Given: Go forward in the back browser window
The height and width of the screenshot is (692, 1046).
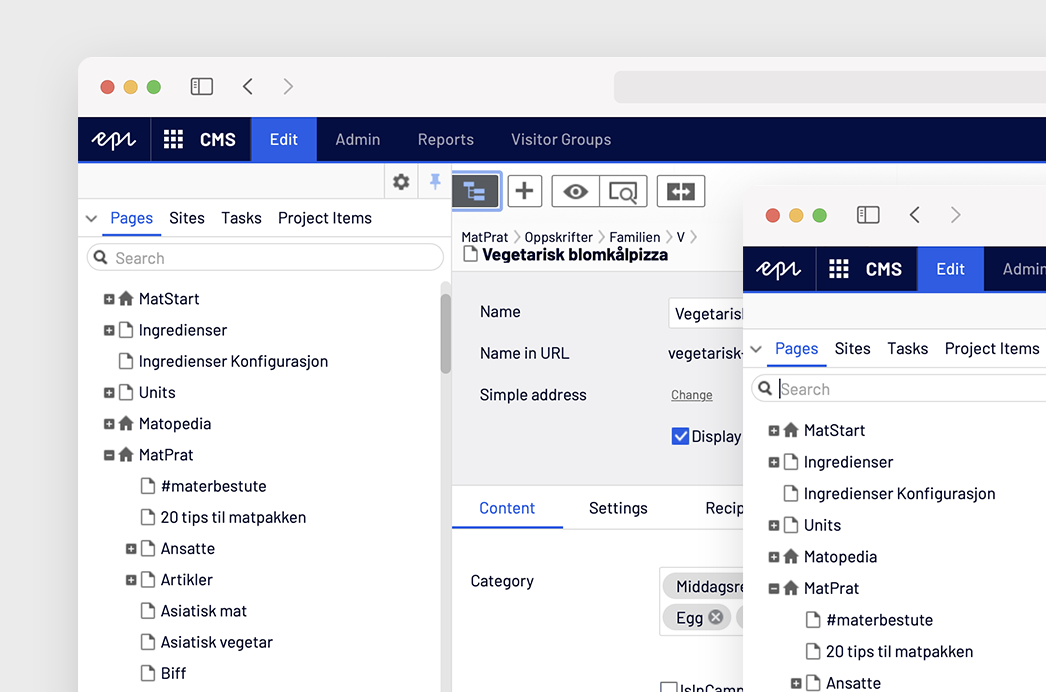Looking at the screenshot, I should pyautogui.click(x=288, y=86).
